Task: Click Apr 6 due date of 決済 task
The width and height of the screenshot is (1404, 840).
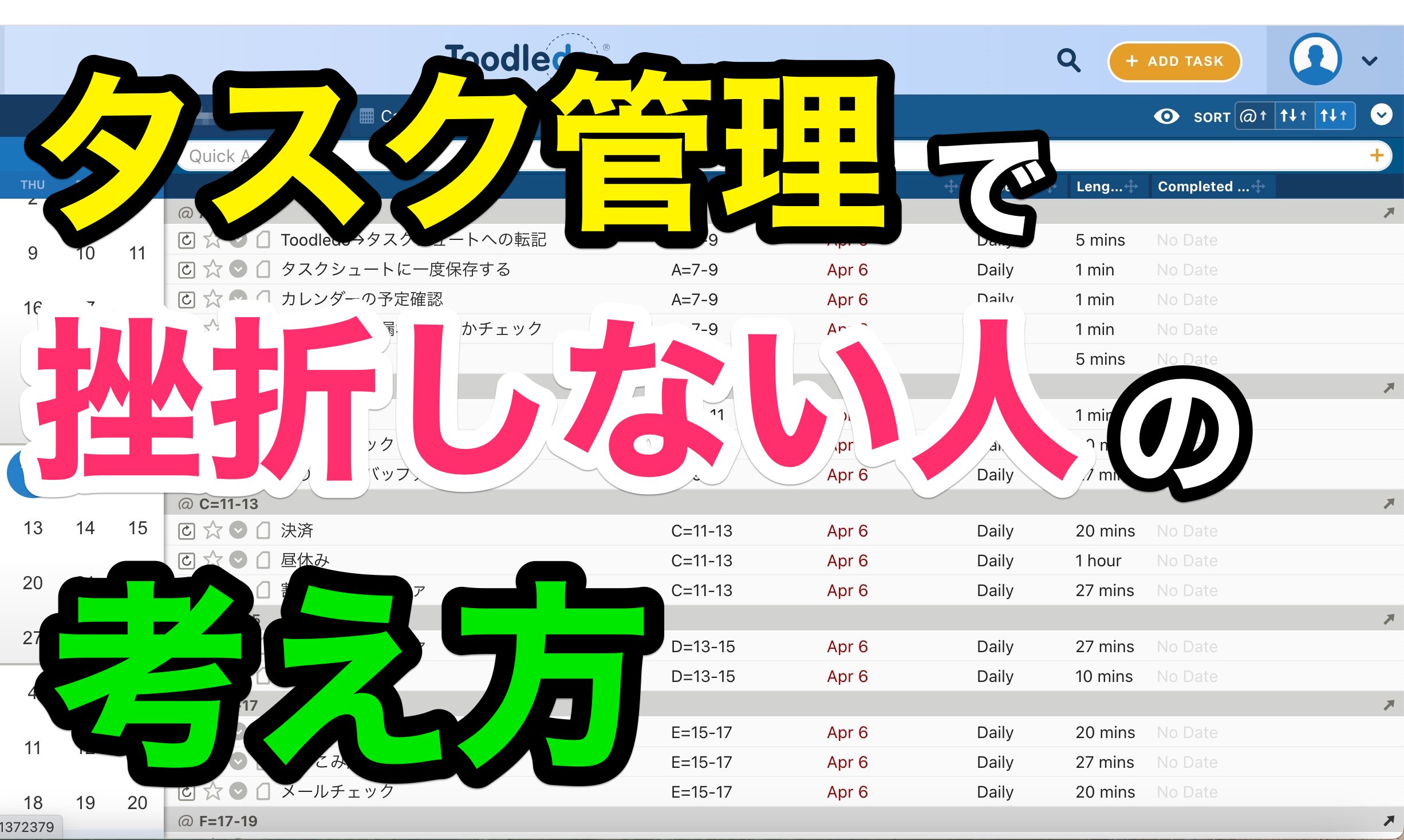Action: (x=847, y=531)
